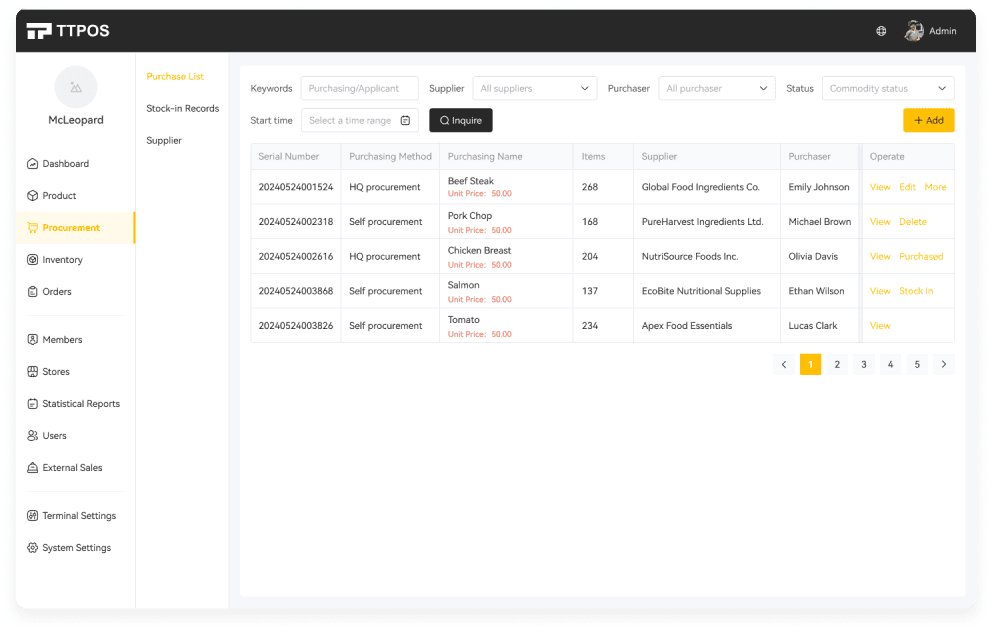The height and width of the screenshot is (633, 992).
Task: Edit the Beef Steak purchase
Action: click(907, 187)
